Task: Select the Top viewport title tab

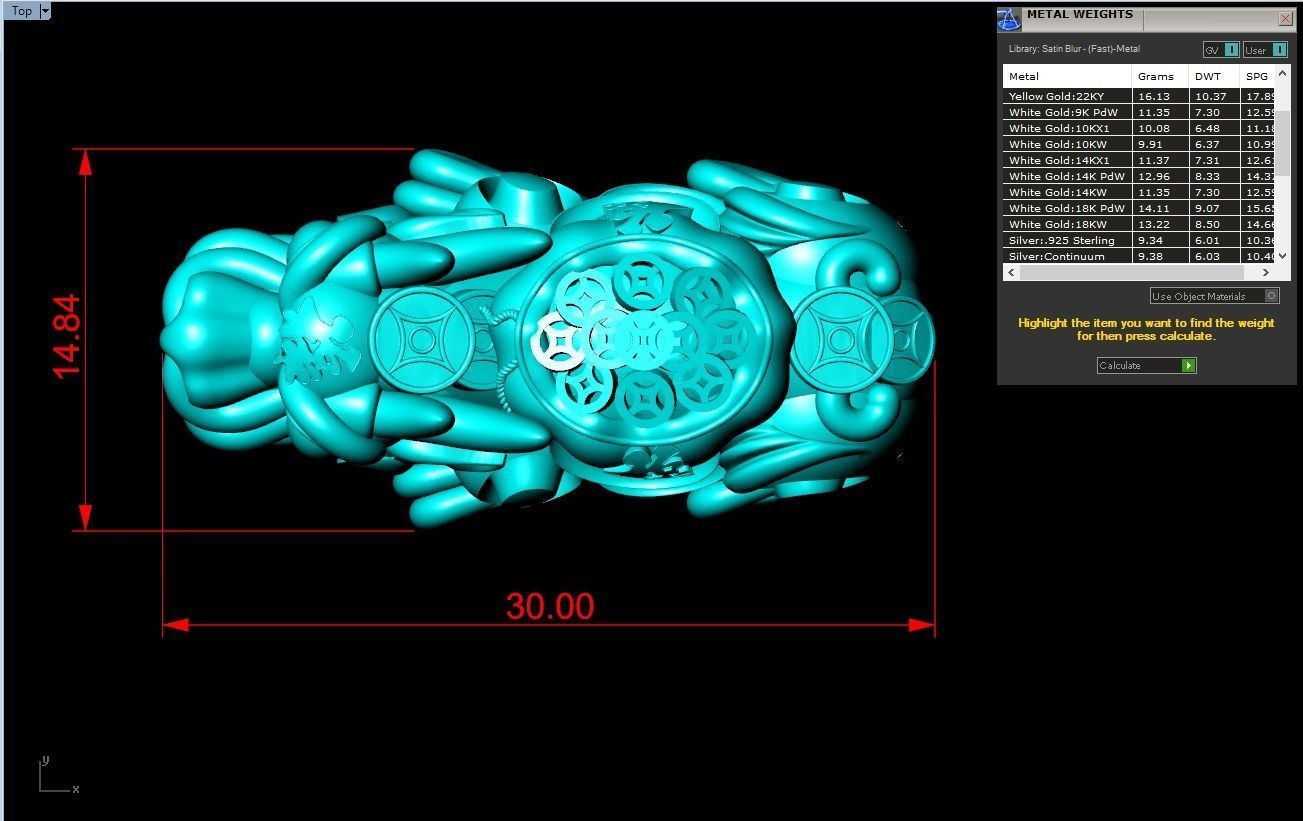Action: (x=21, y=11)
